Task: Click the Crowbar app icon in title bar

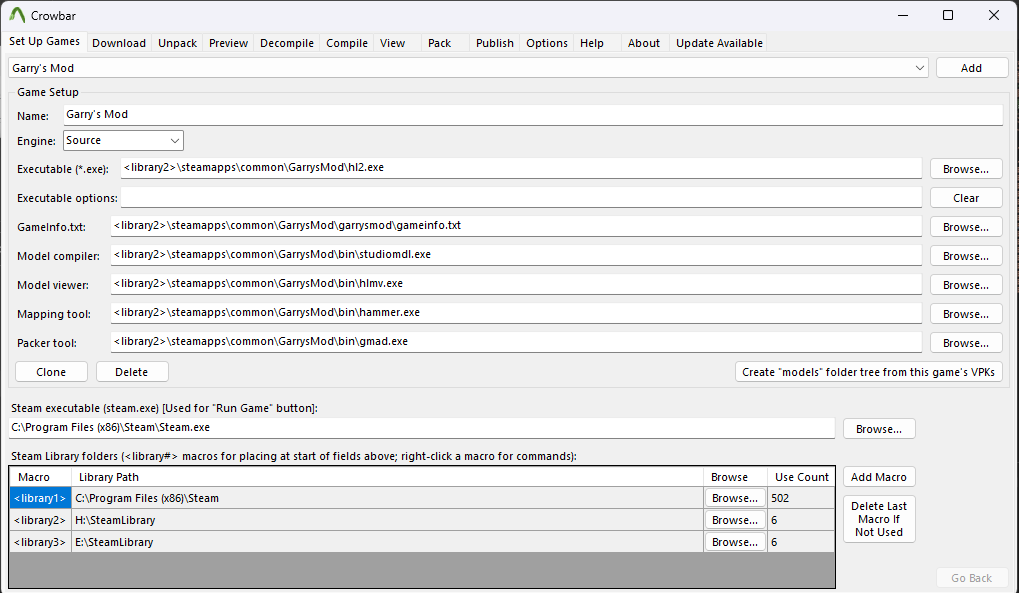Action: [17, 15]
